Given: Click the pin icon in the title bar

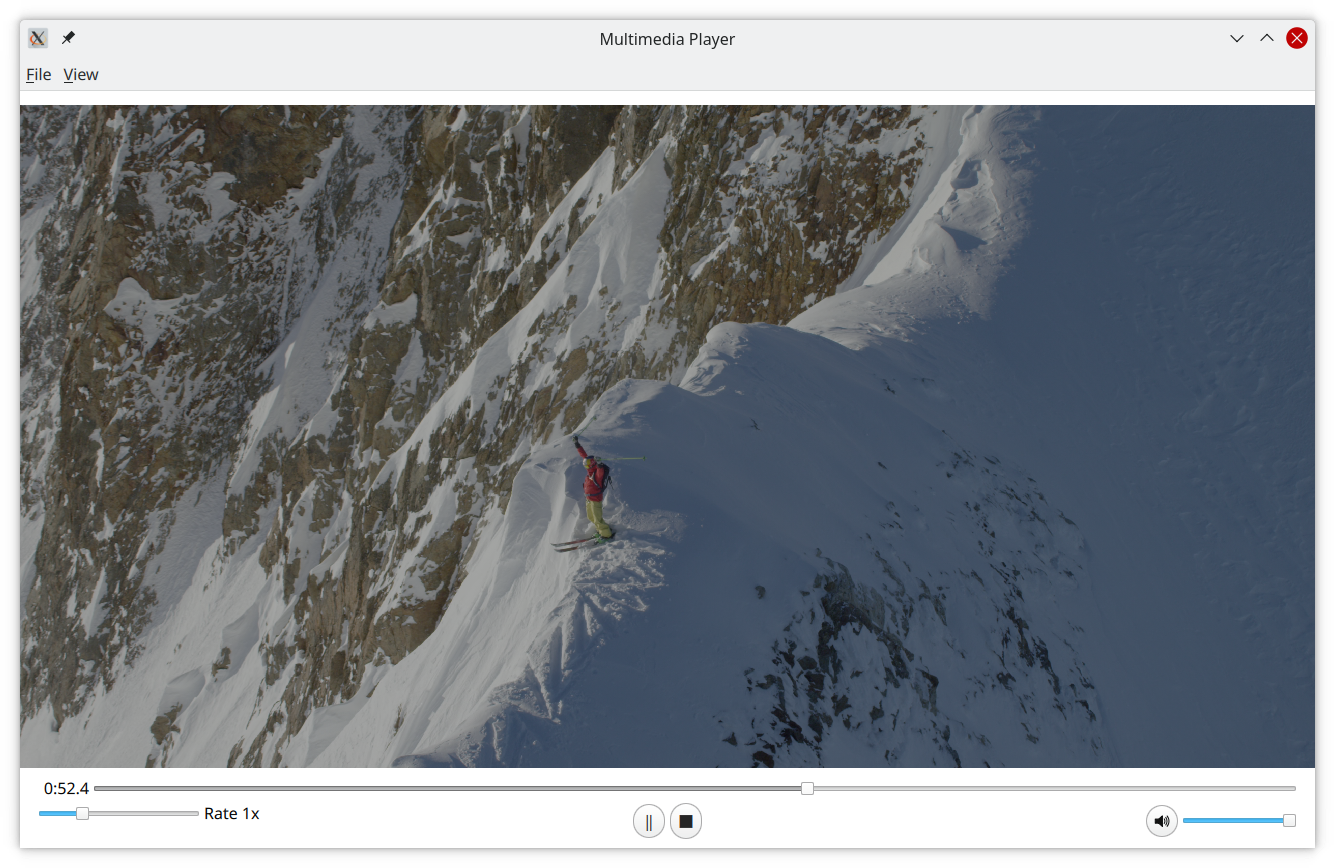Looking at the screenshot, I should (68, 38).
